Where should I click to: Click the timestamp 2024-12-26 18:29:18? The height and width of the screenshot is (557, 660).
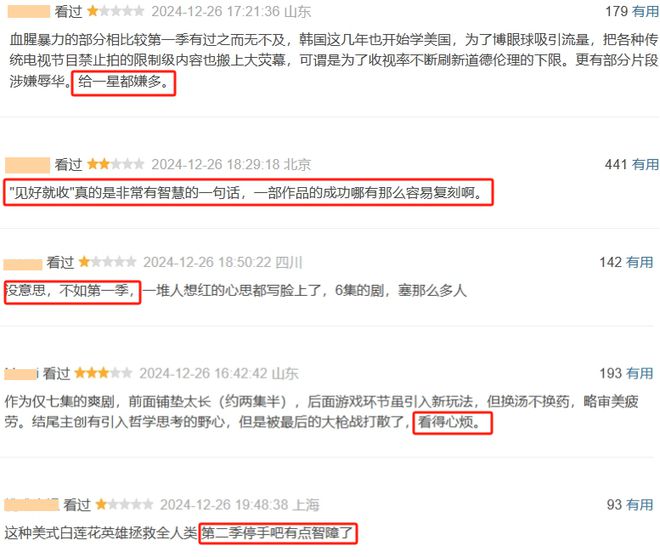pyautogui.click(x=216, y=164)
